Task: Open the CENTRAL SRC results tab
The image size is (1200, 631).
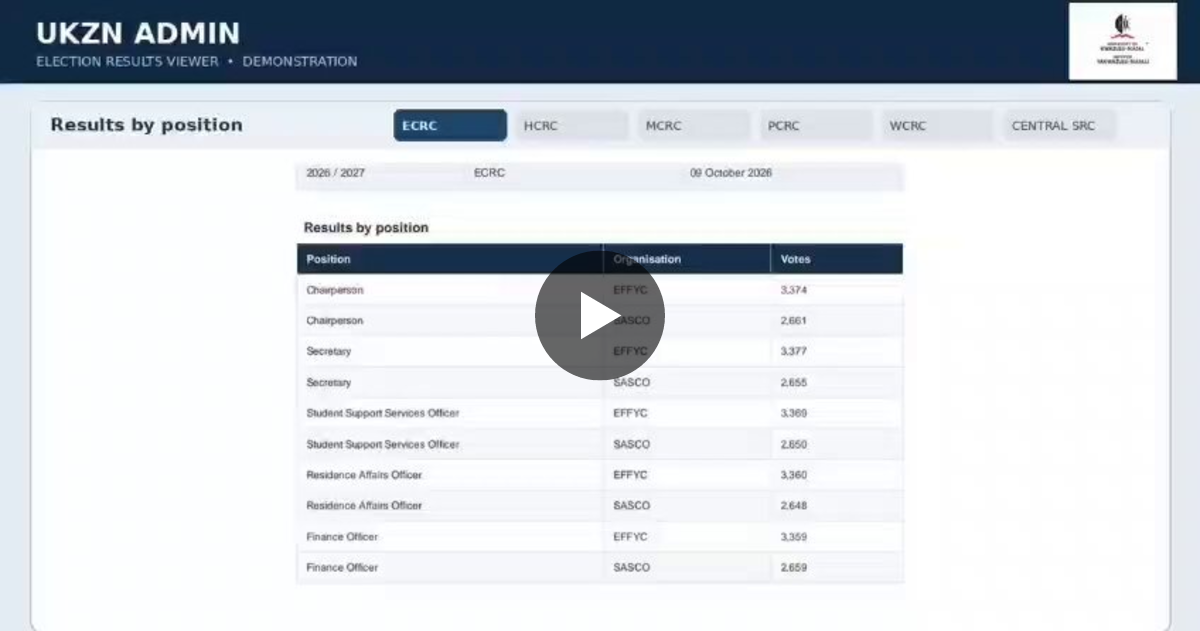Action: [x=1060, y=126]
